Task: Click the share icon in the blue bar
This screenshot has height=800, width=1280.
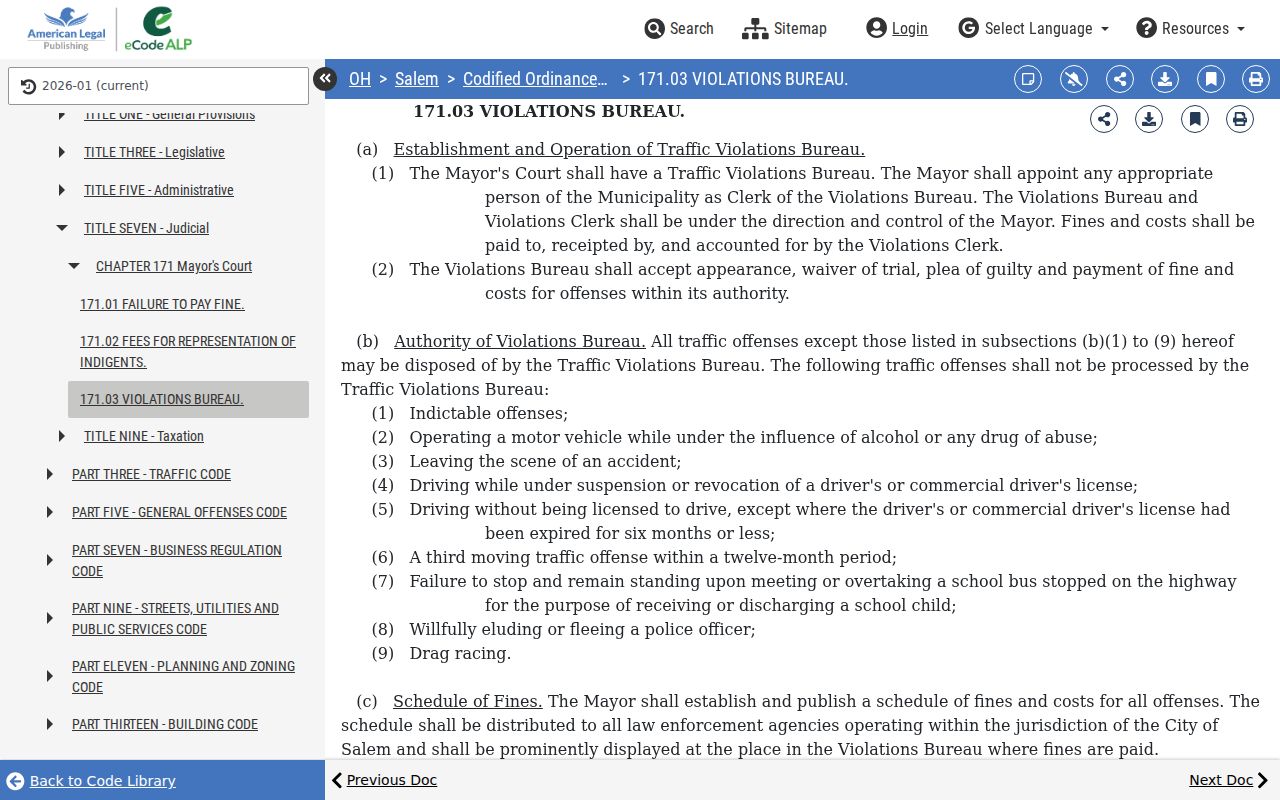Action: pos(1120,79)
